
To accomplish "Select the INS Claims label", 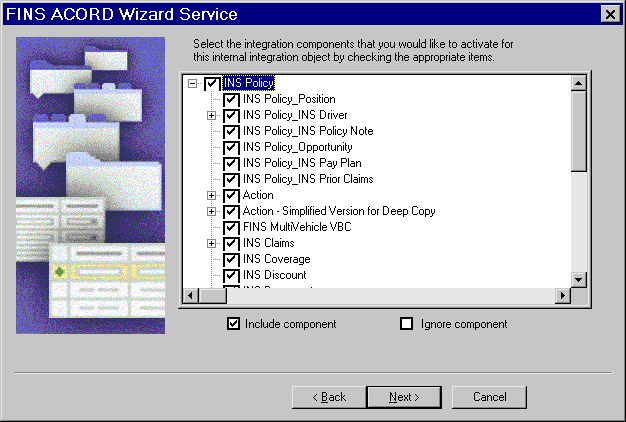I will [268, 243].
